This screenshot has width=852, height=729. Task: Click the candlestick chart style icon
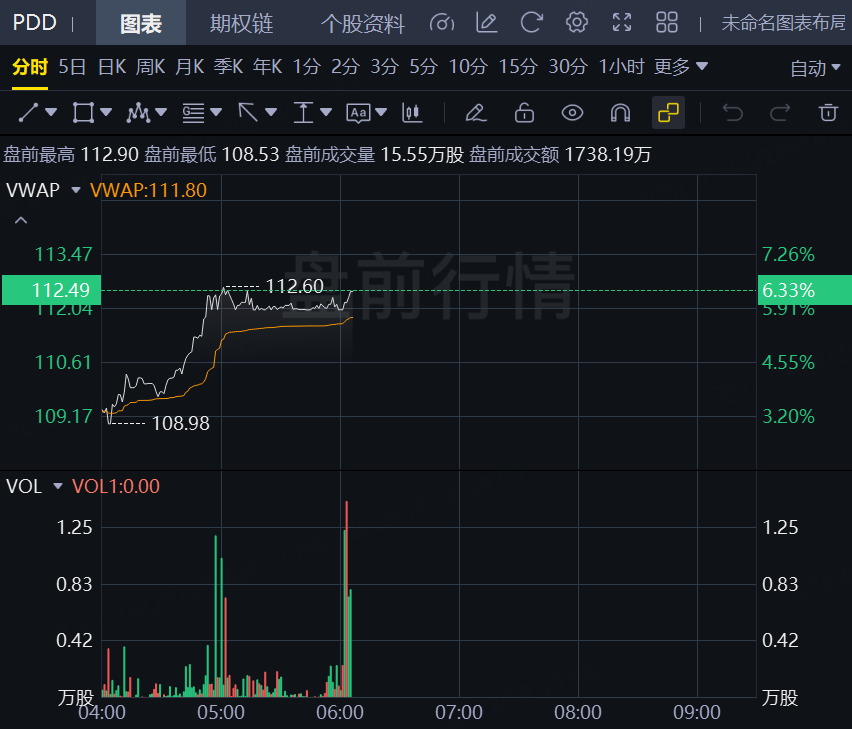pos(412,112)
